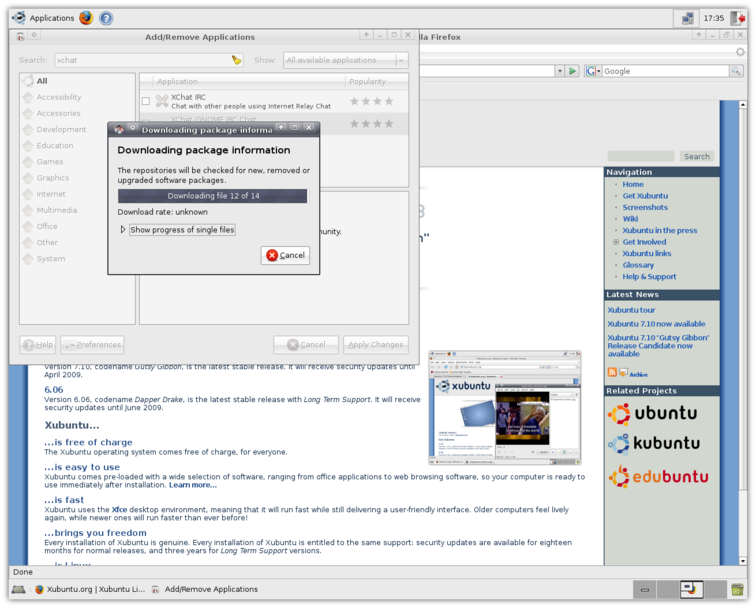Open the Get Xubuntu link
756x608 pixels.
pos(645,196)
